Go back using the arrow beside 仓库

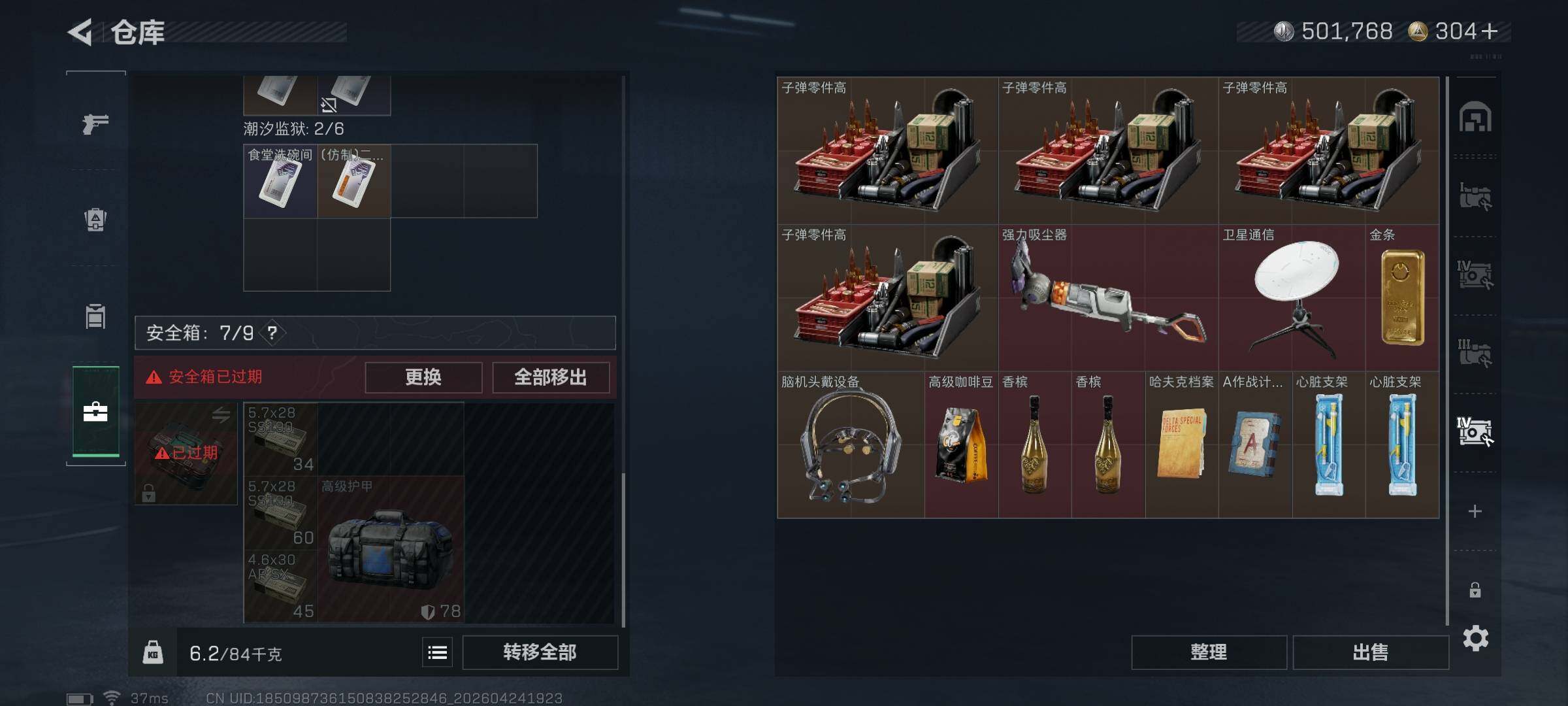pos(80,32)
